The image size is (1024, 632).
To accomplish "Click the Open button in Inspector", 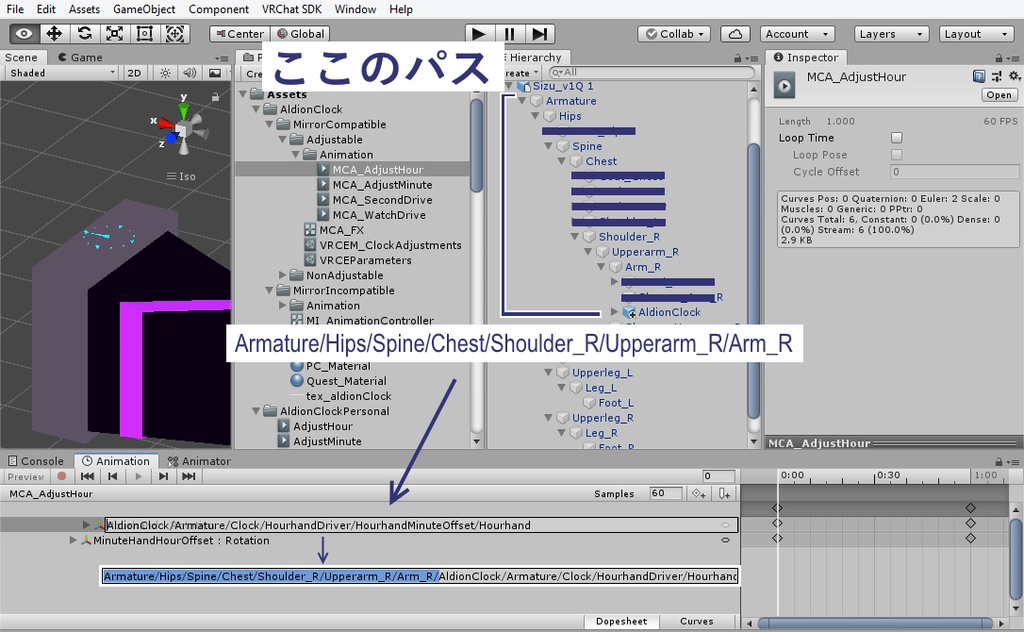I will click(x=999, y=95).
